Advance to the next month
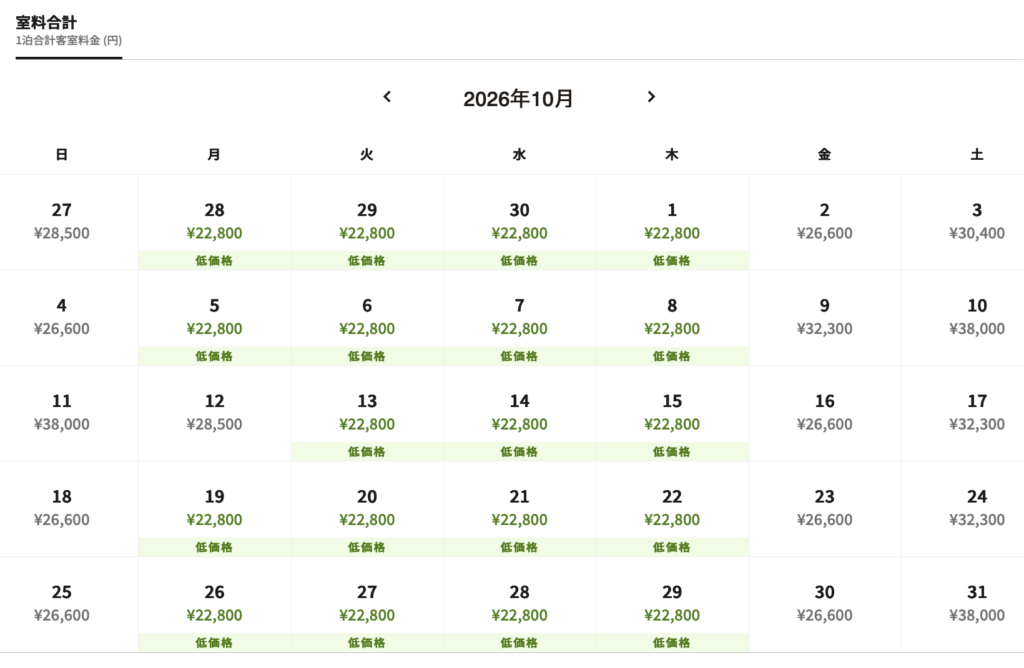This screenshot has height=668, width=1024. click(x=651, y=97)
